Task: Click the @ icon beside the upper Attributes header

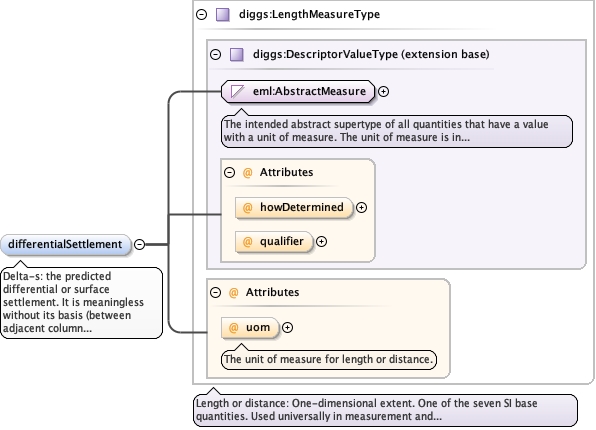Action: (247, 173)
